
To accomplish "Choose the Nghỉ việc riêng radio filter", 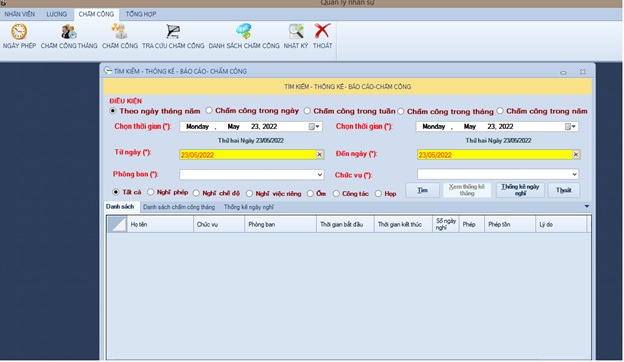I will (249, 193).
